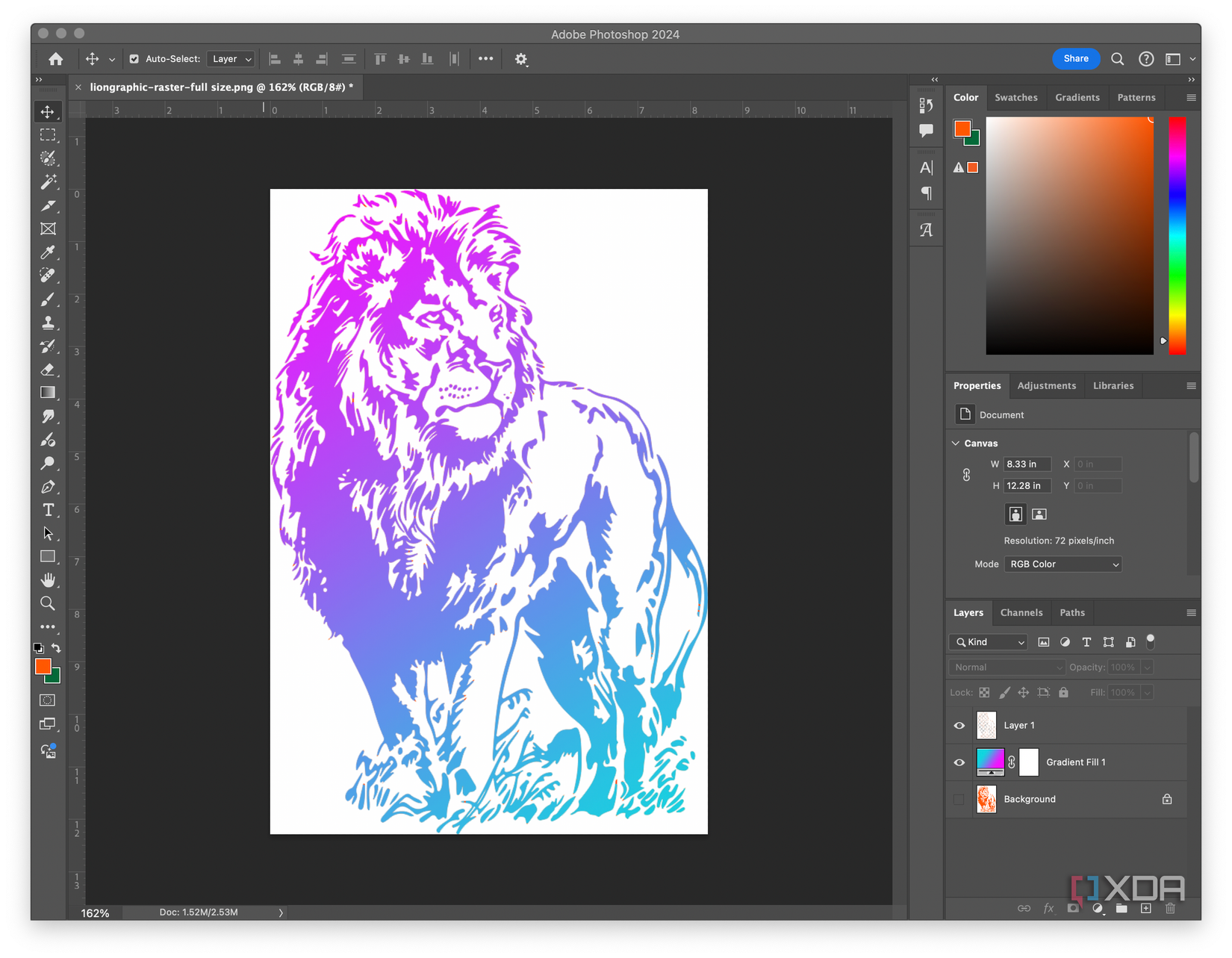This screenshot has height=958, width=1232.
Task: Toggle the Auto-Select checkbox
Action: [134, 59]
